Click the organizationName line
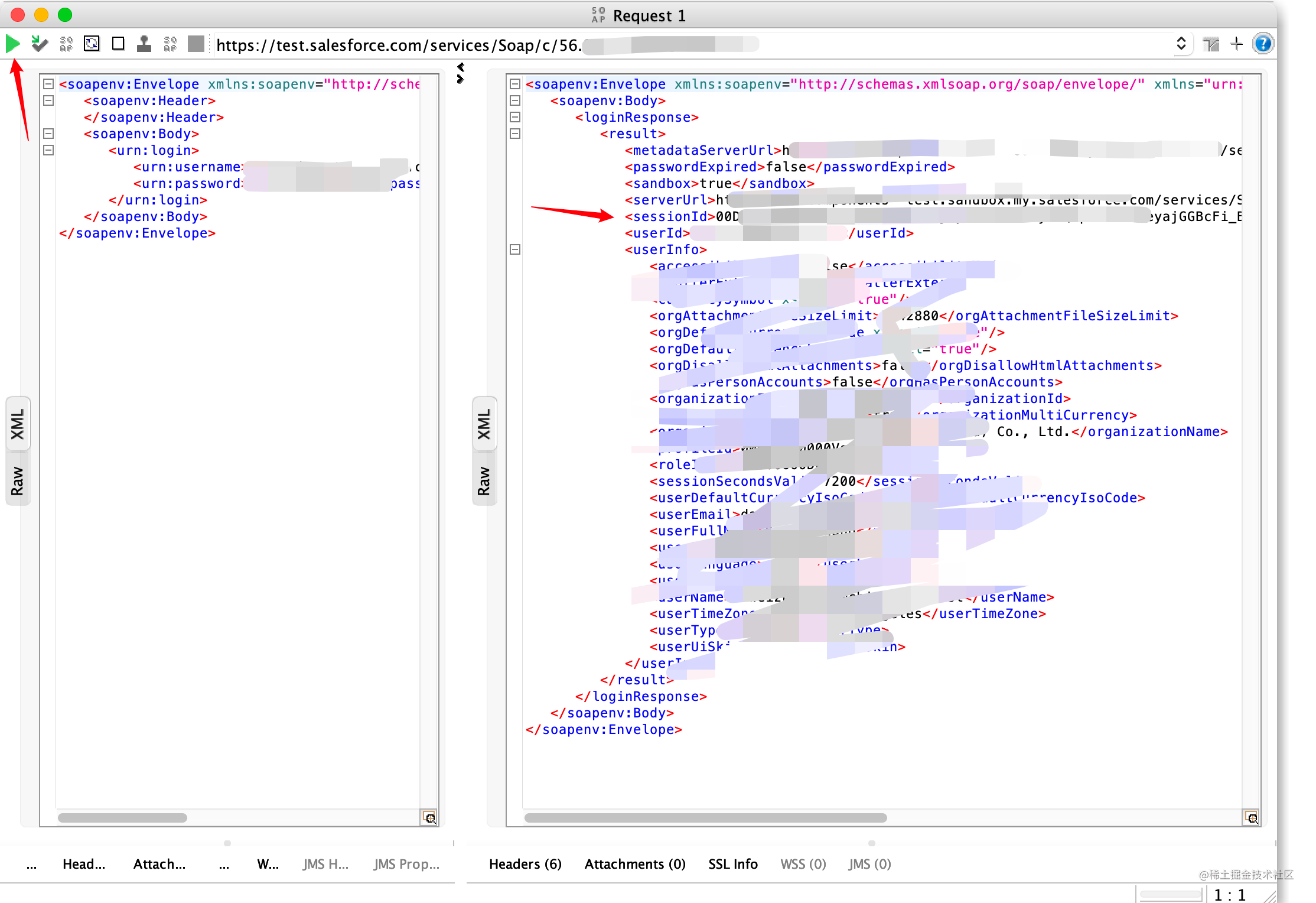The image size is (1316, 903). click(939, 432)
